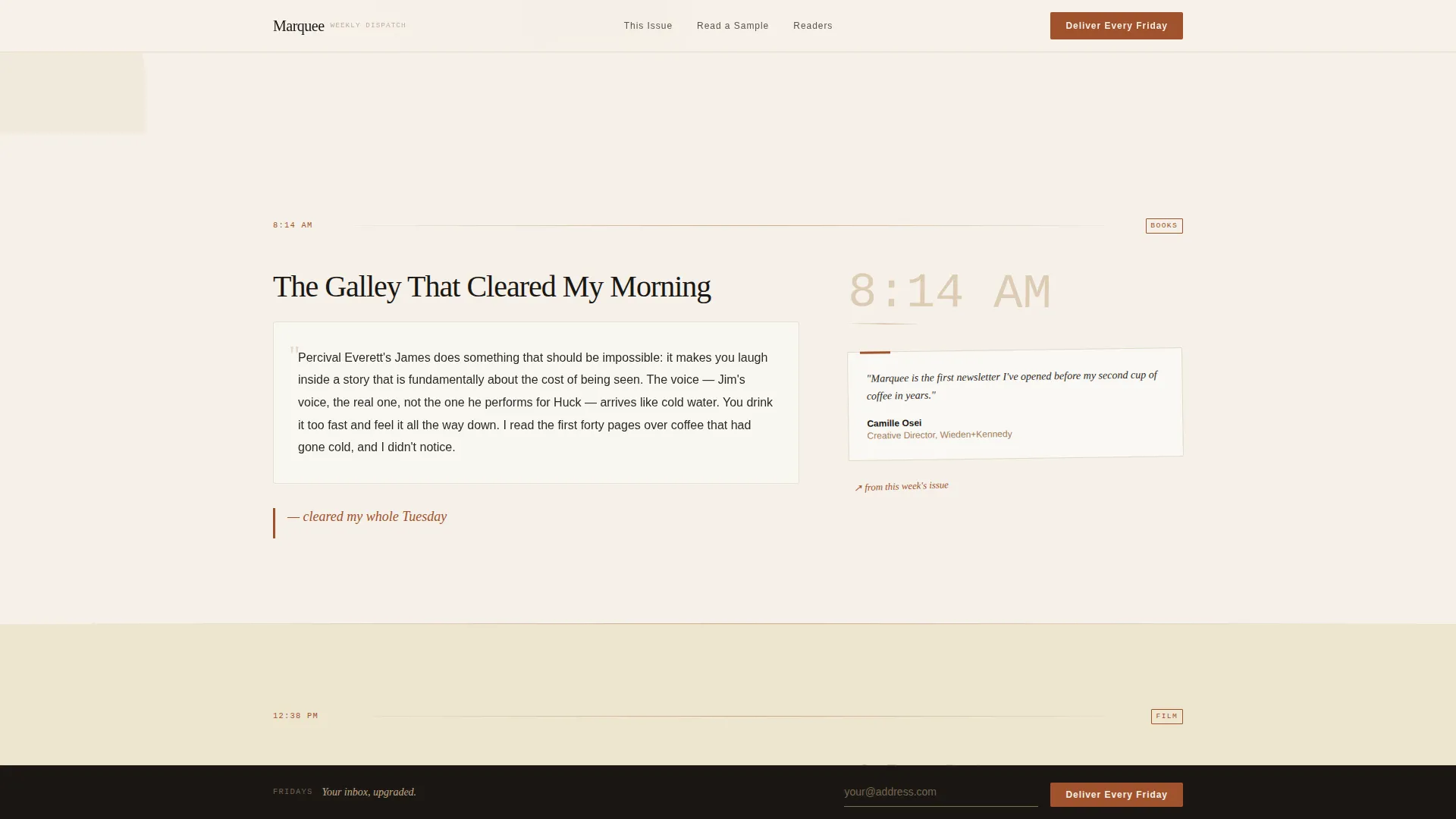Click the BOOKS category tag

pos(1164,226)
